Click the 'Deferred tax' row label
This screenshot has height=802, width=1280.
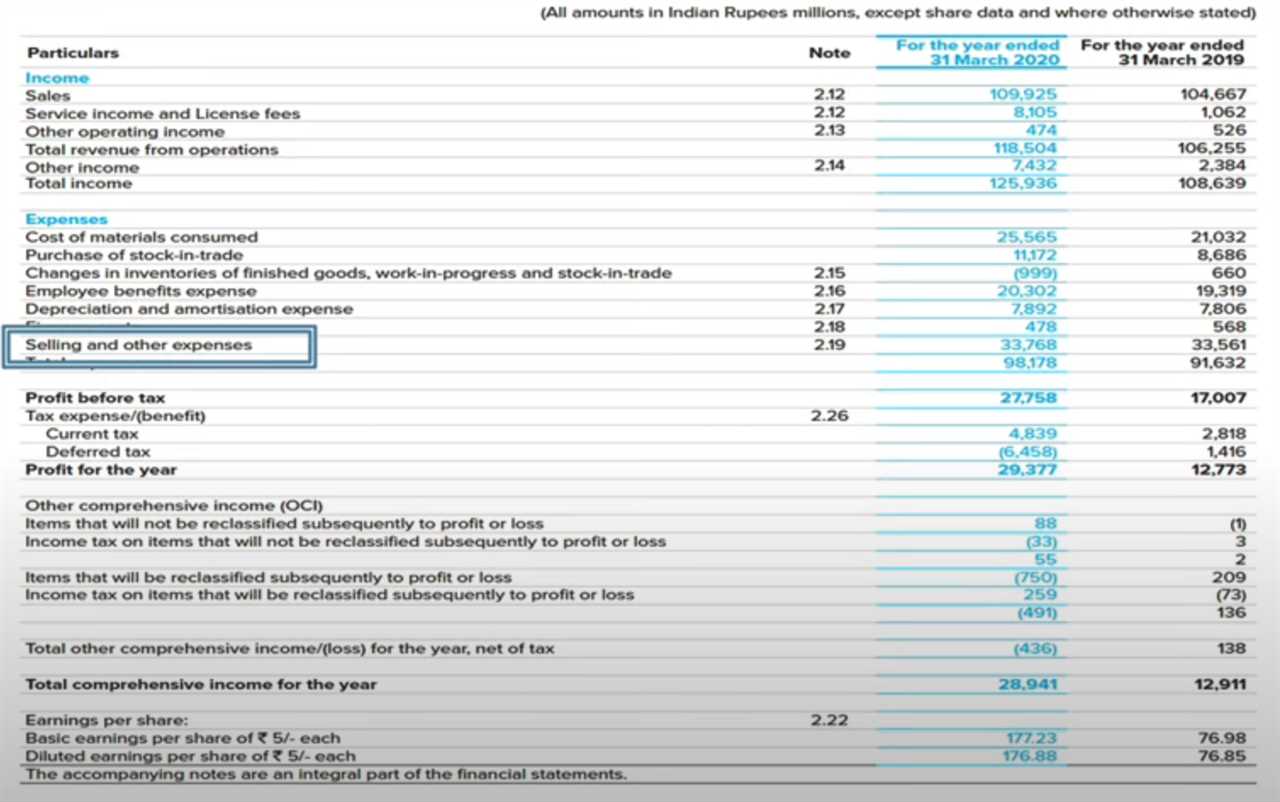[x=98, y=452]
